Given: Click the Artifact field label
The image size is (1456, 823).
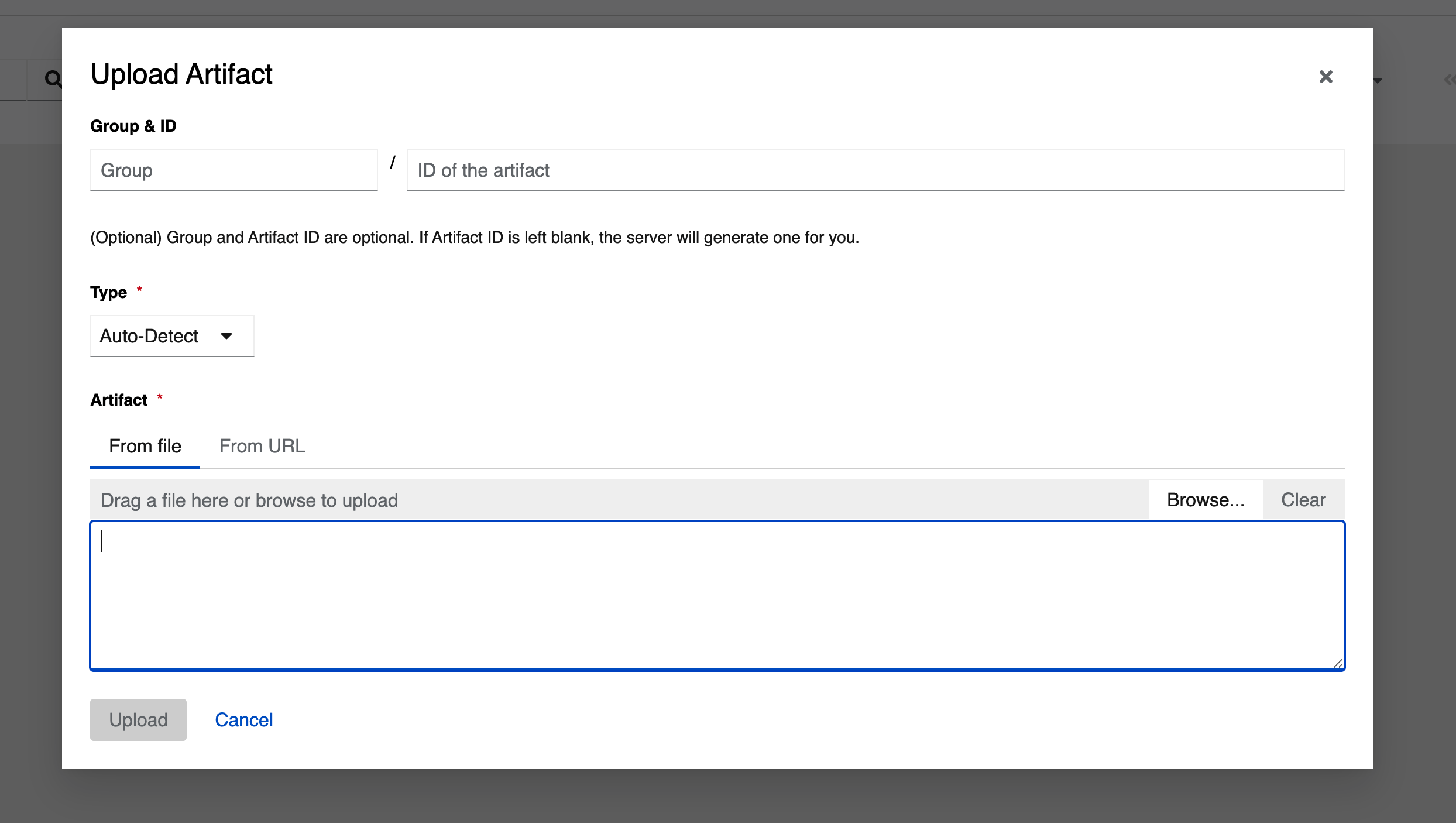Looking at the screenshot, I should coord(119,400).
